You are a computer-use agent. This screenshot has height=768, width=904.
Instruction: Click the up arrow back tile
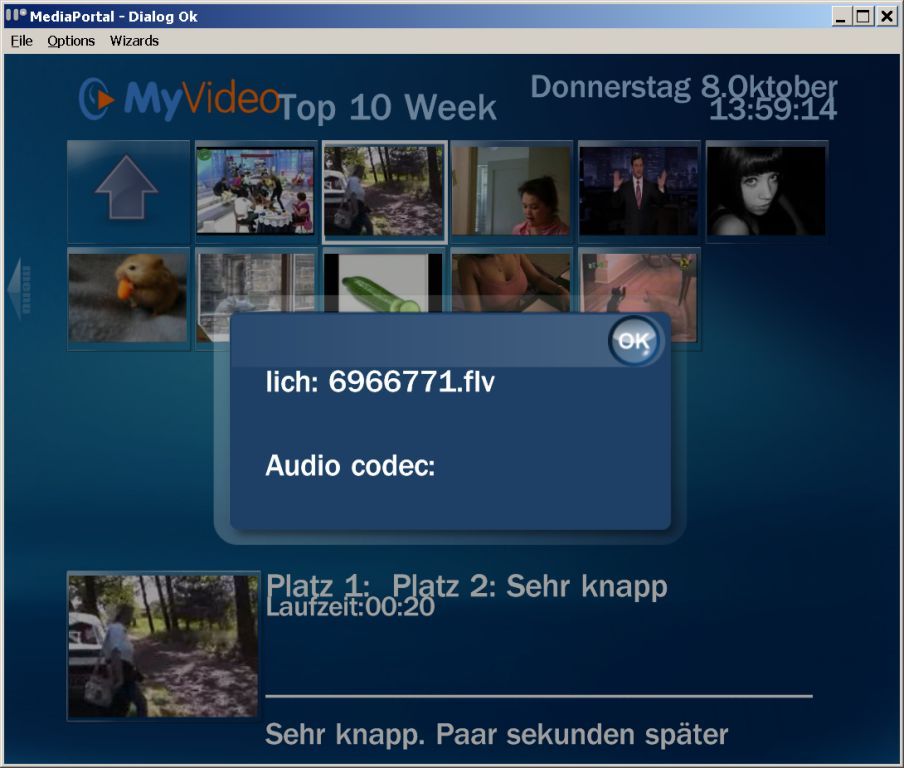[128, 190]
